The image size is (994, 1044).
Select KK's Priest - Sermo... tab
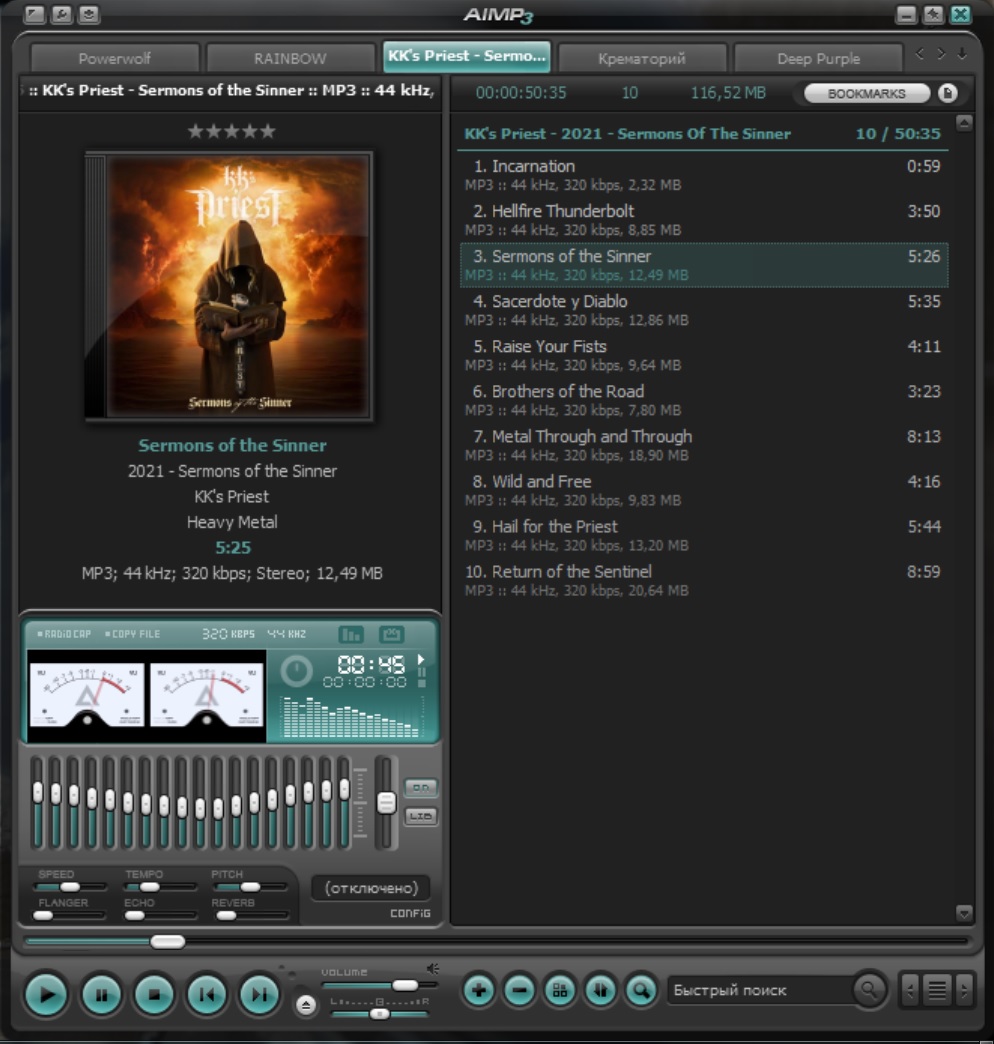467,57
